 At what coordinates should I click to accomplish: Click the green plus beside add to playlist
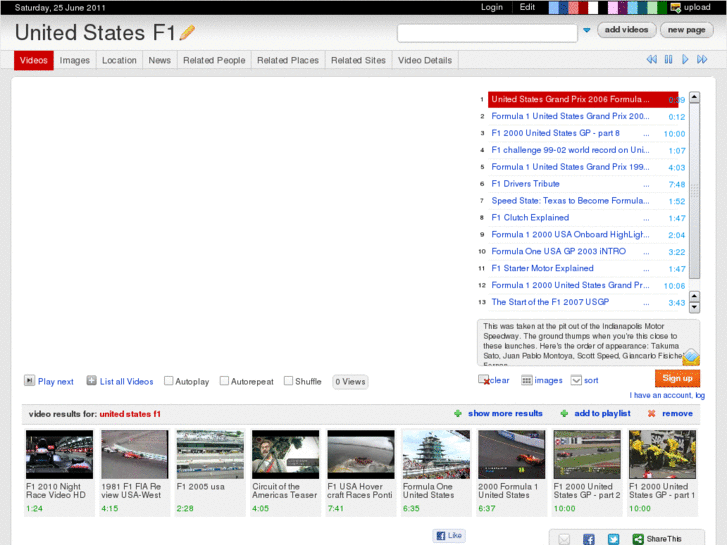[564, 413]
